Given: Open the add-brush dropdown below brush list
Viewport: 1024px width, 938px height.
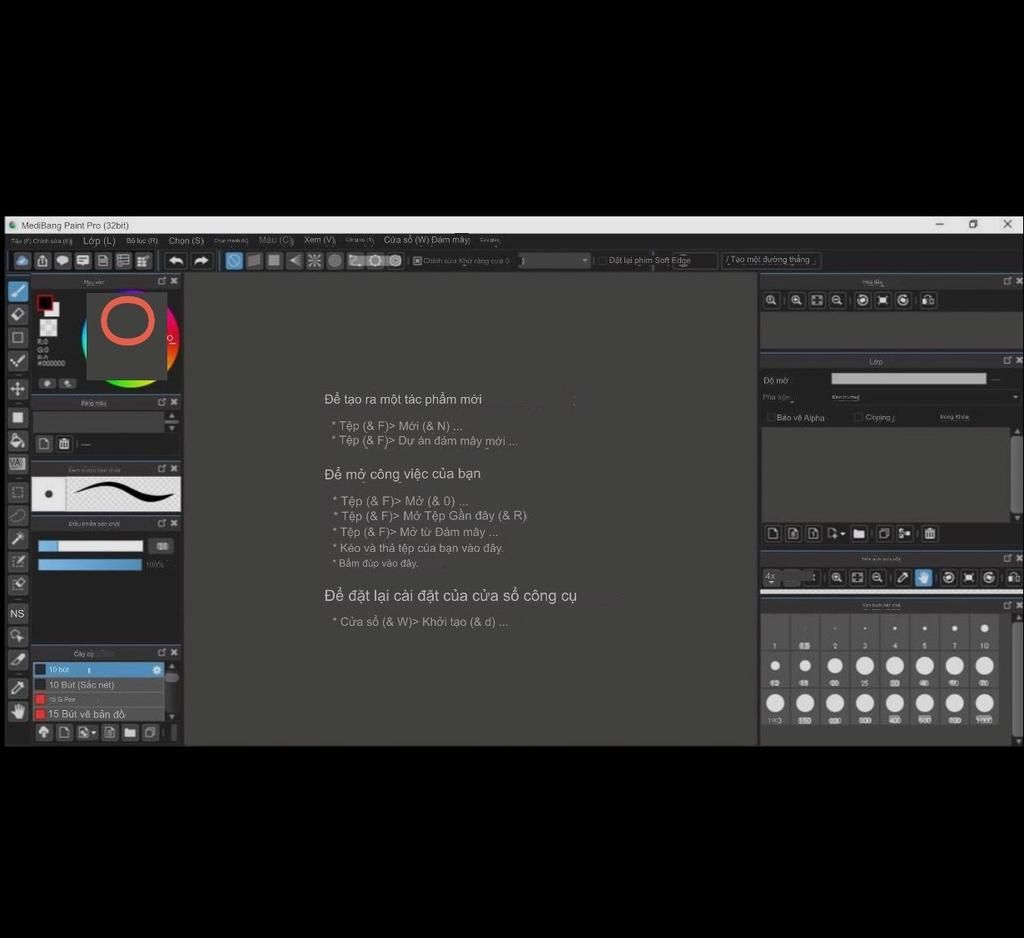Looking at the screenshot, I should point(93,734).
